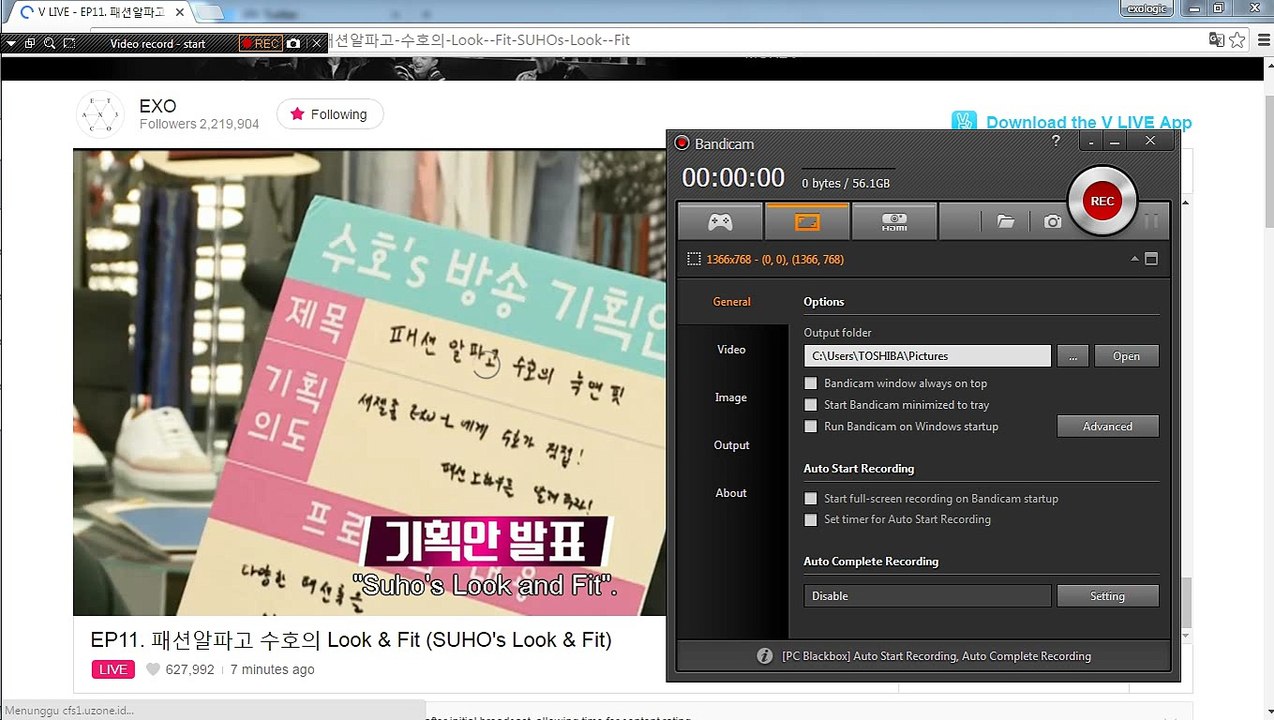Click new tab button in browser
The height and width of the screenshot is (720, 1274).
tap(209, 13)
